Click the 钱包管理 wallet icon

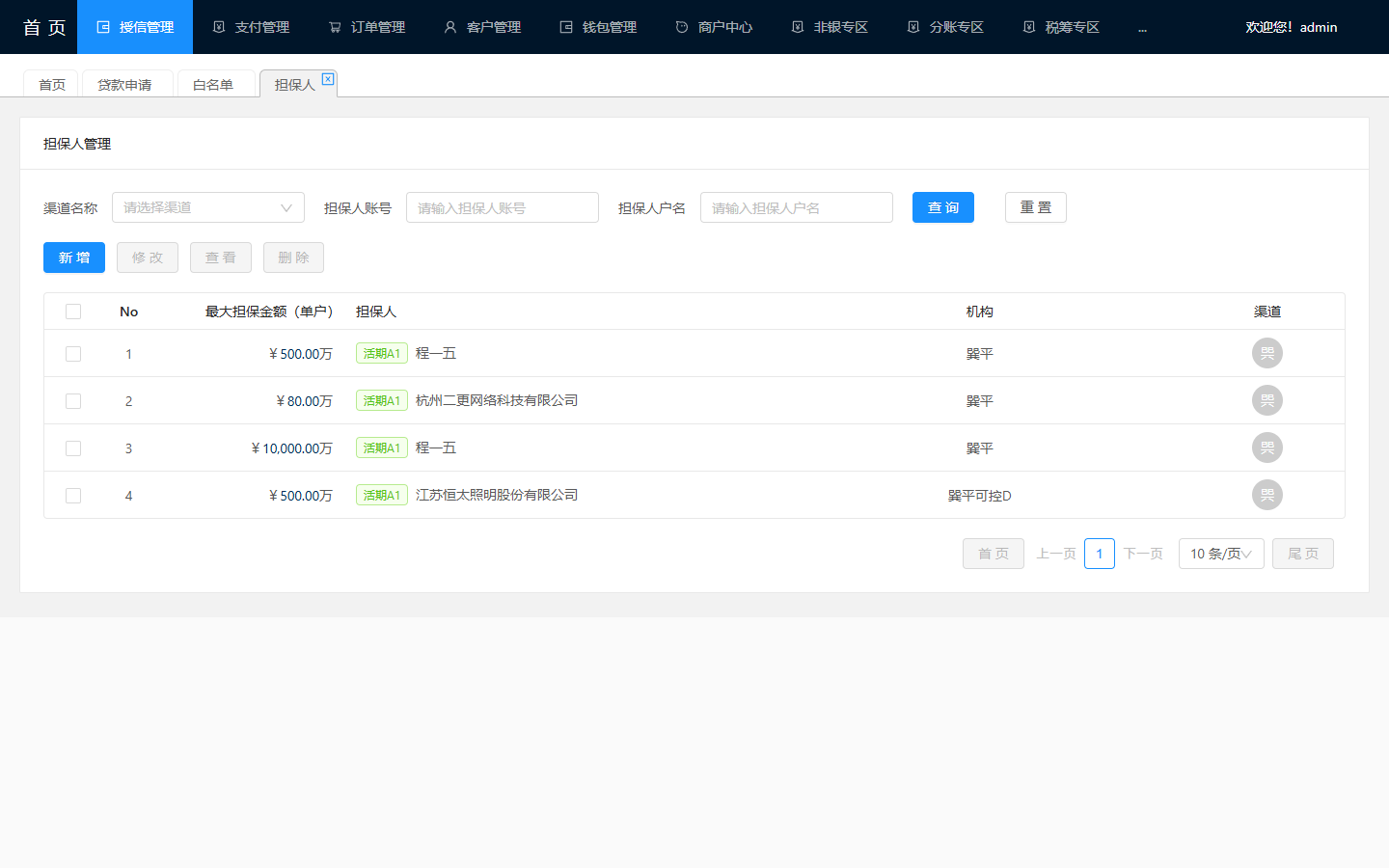[x=566, y=27]
